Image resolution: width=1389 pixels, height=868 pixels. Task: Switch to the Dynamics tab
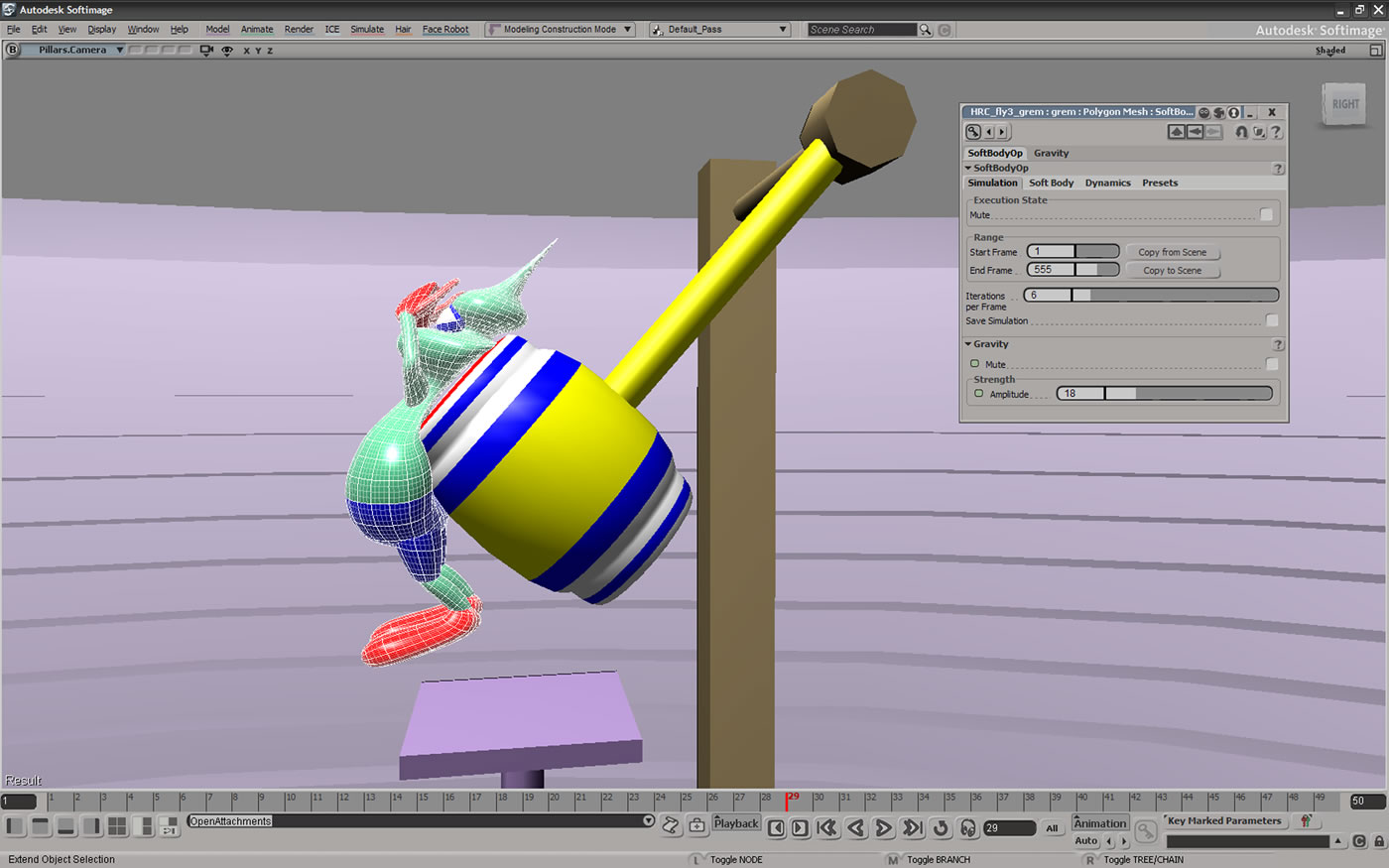click(1107, 183)
